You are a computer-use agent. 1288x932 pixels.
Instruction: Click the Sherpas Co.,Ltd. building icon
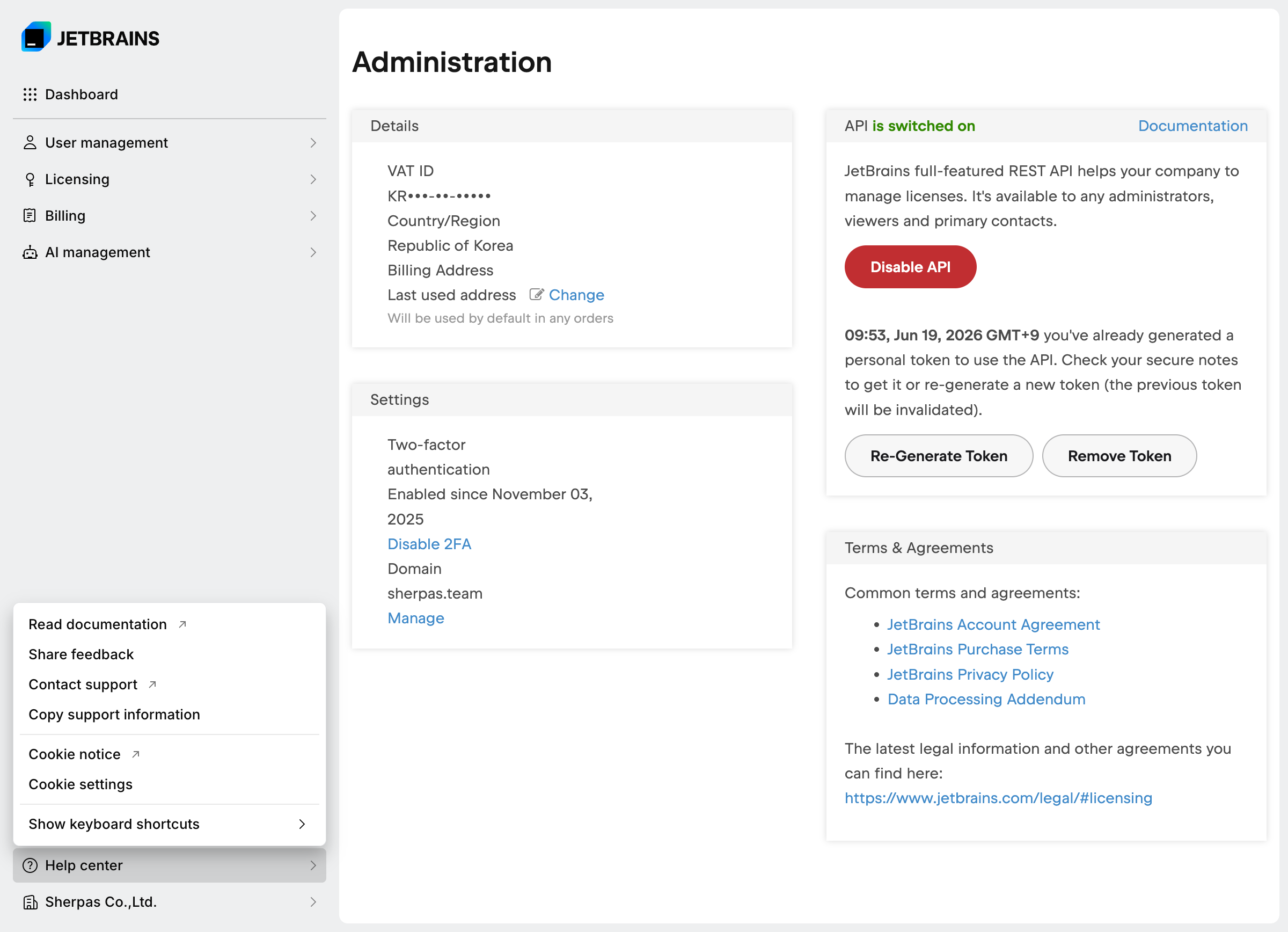(x=30, y=902)
